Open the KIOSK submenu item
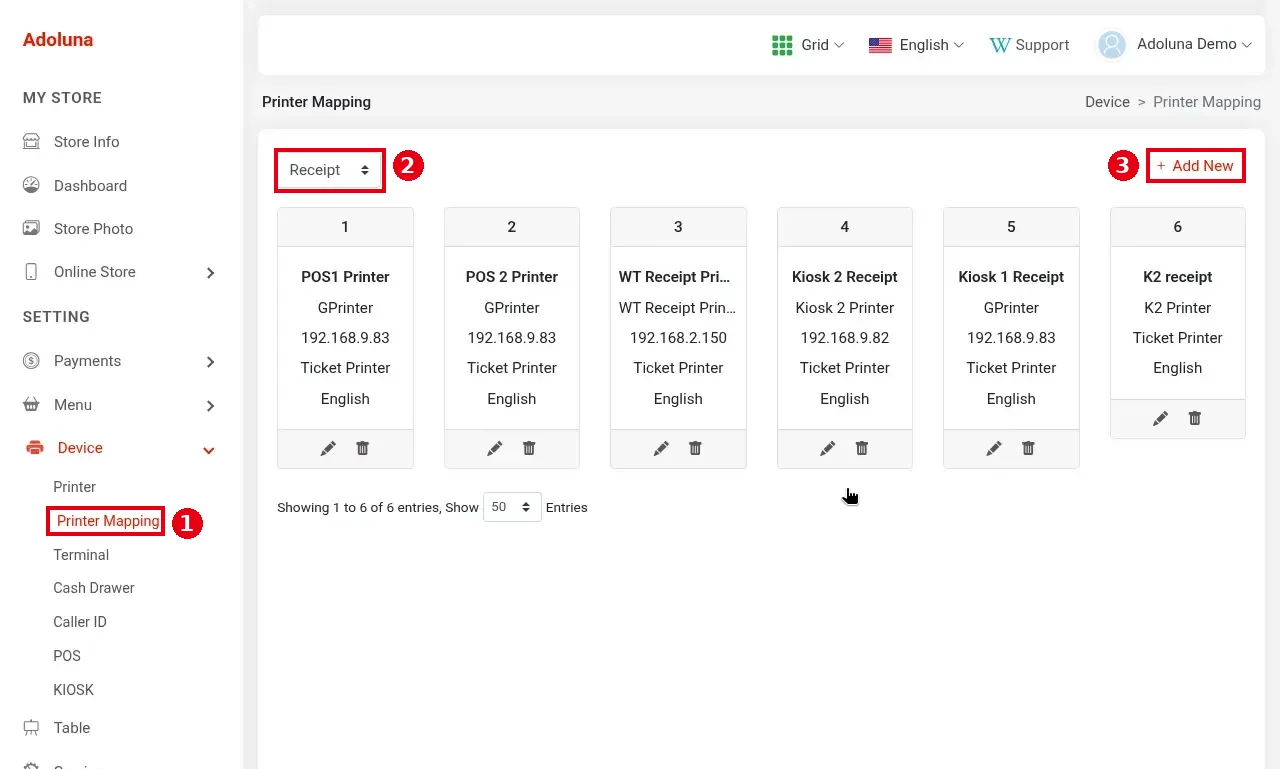Viewport: 1280px width, 769px height. [x=74, y=690]
